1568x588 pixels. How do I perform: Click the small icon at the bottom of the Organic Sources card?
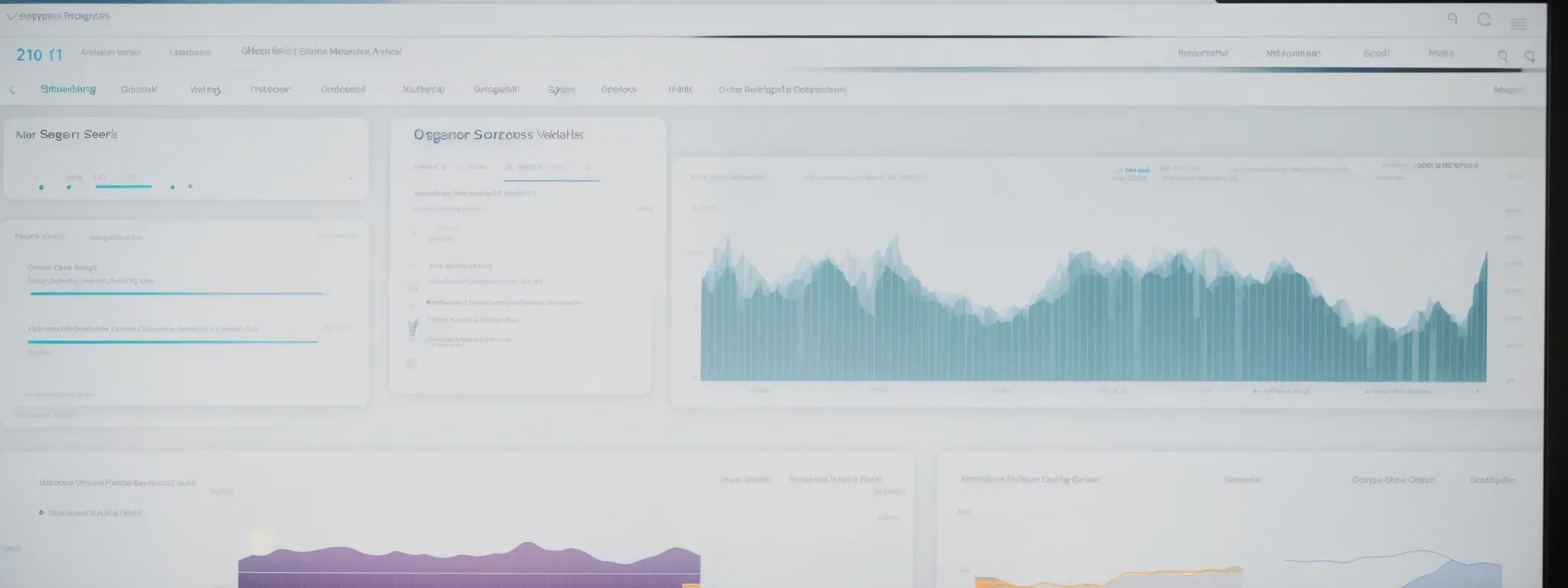pyautogui.click(x=411, y=364)
